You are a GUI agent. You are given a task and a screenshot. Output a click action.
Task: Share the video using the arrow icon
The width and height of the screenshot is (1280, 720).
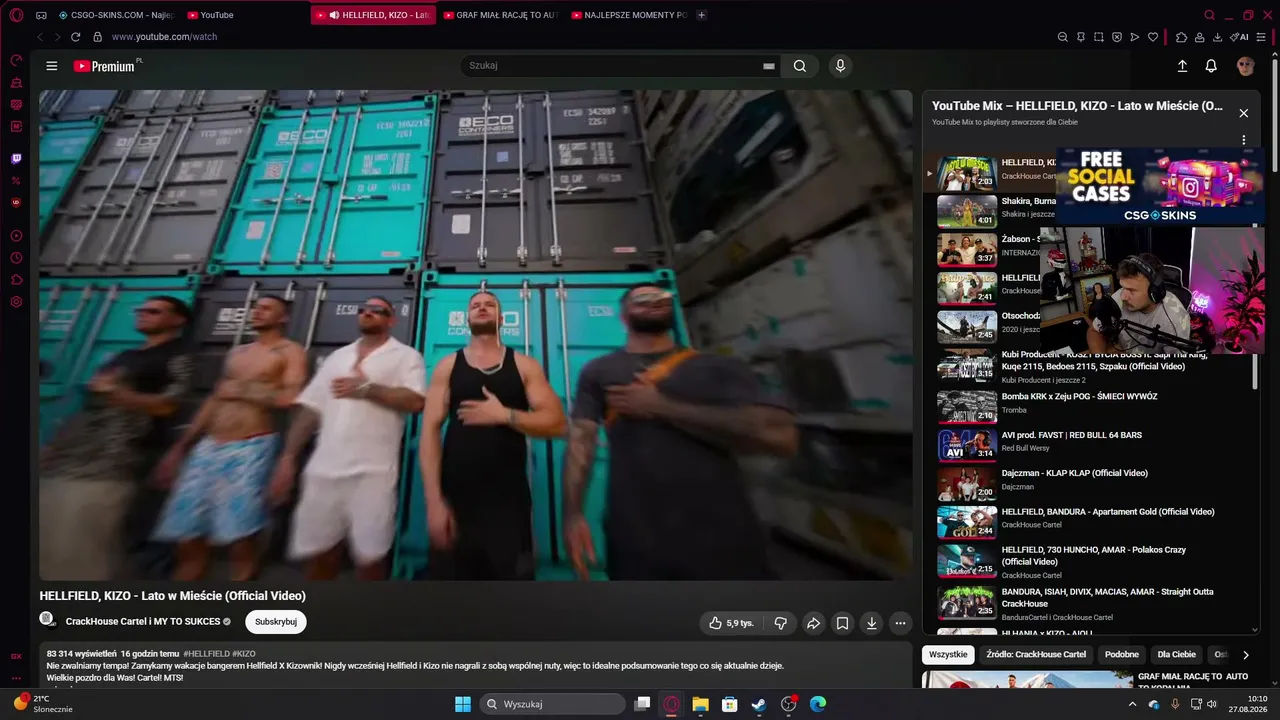813,623
